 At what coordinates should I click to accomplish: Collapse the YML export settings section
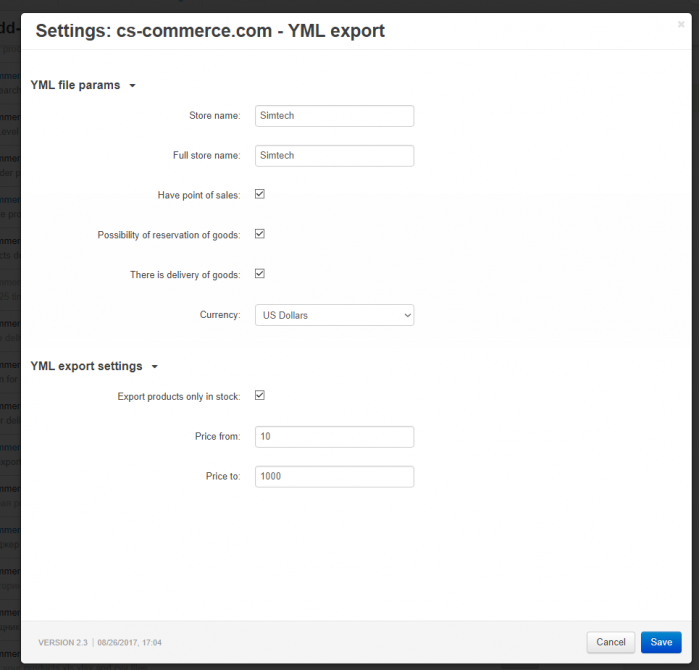[94, 366]
